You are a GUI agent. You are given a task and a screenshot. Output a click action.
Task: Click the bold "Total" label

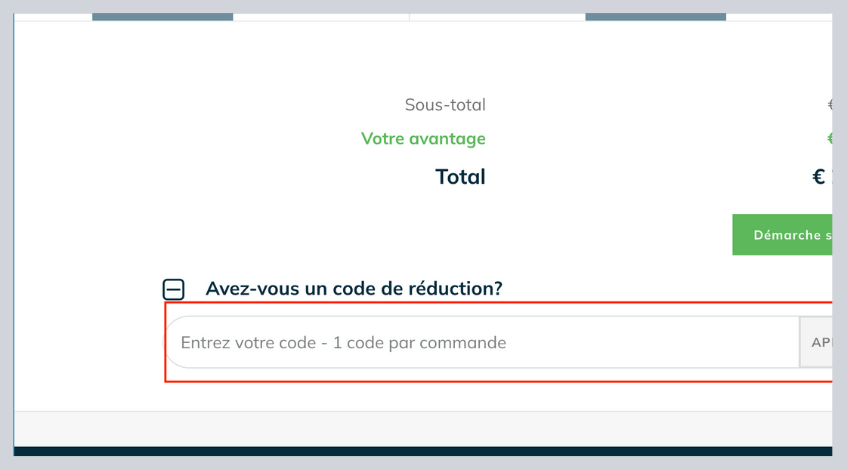click(460, 177)
